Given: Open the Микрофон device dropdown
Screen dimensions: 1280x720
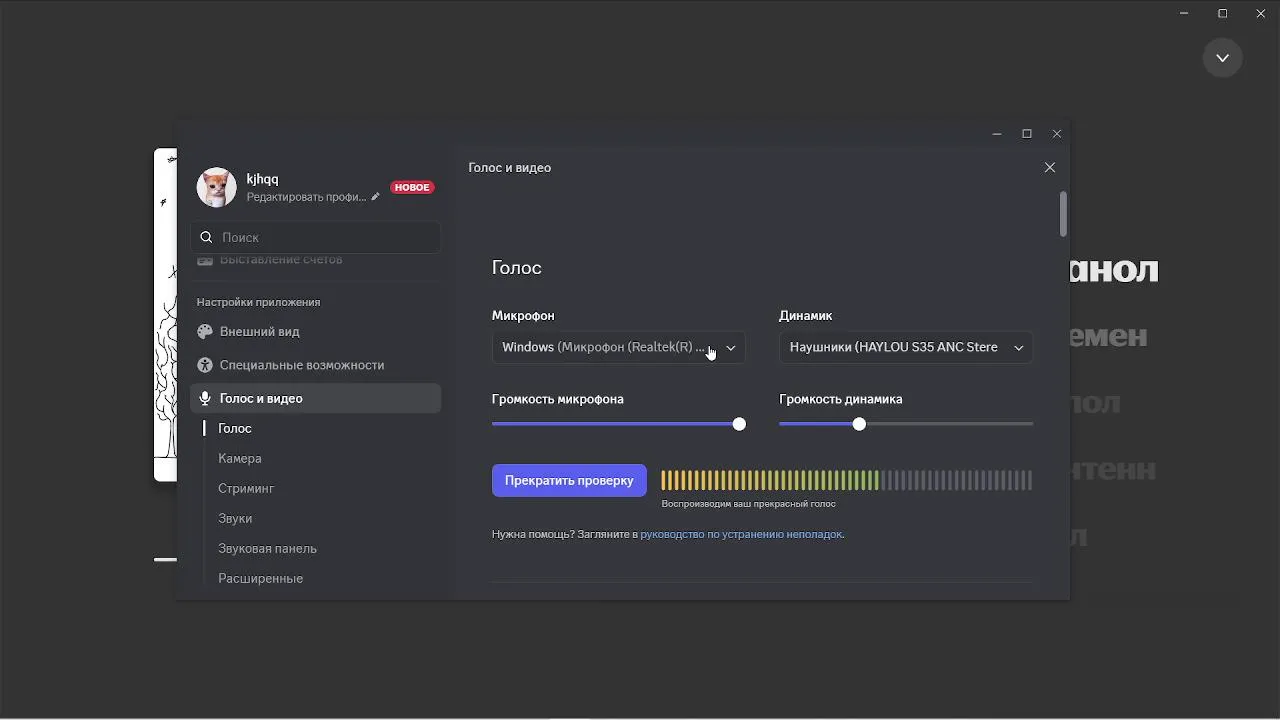Looking at the screenshot, I should click(x=618, y=347).
